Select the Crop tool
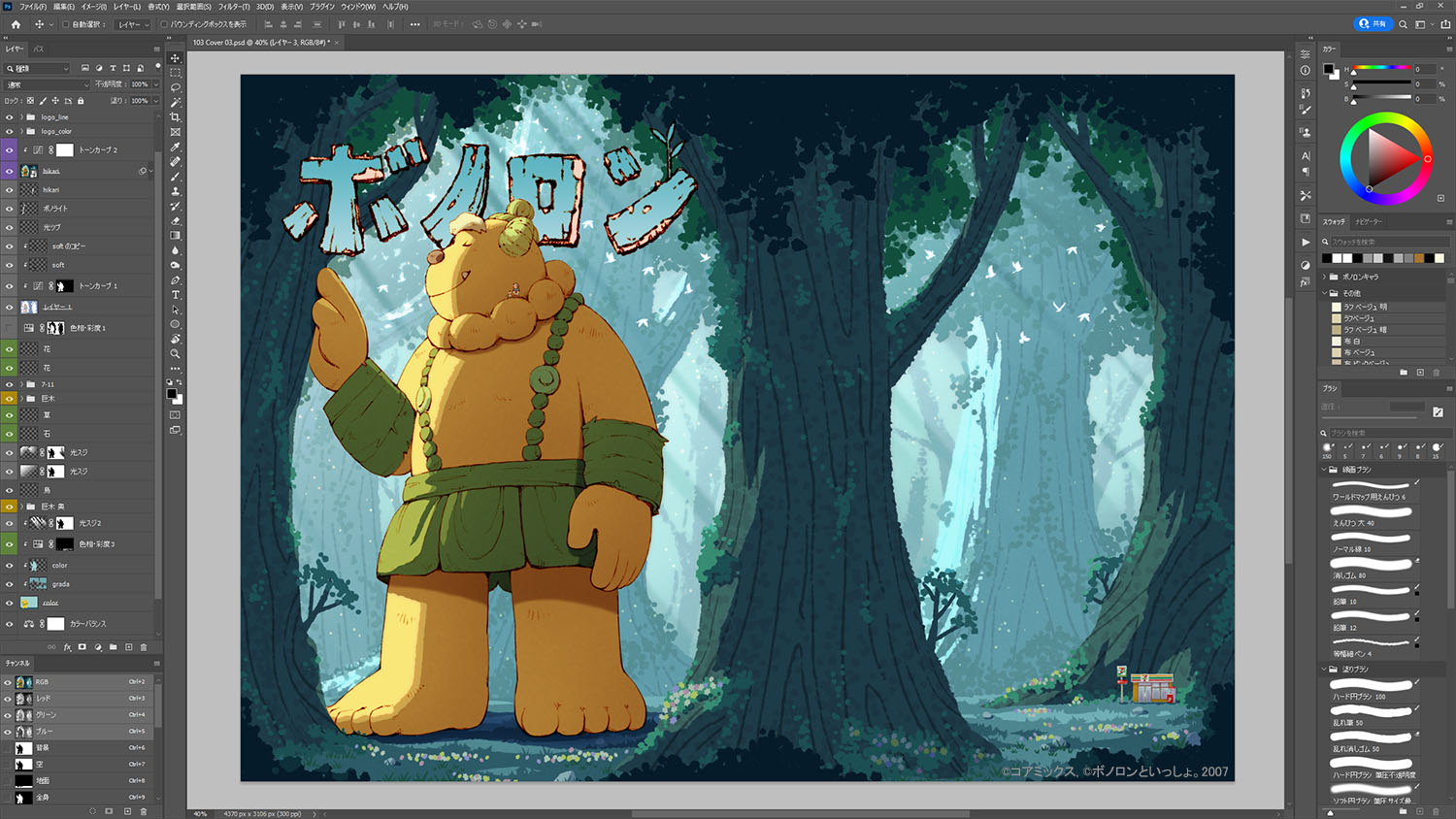The image size is (1456, 819). [x=175, y=117]
